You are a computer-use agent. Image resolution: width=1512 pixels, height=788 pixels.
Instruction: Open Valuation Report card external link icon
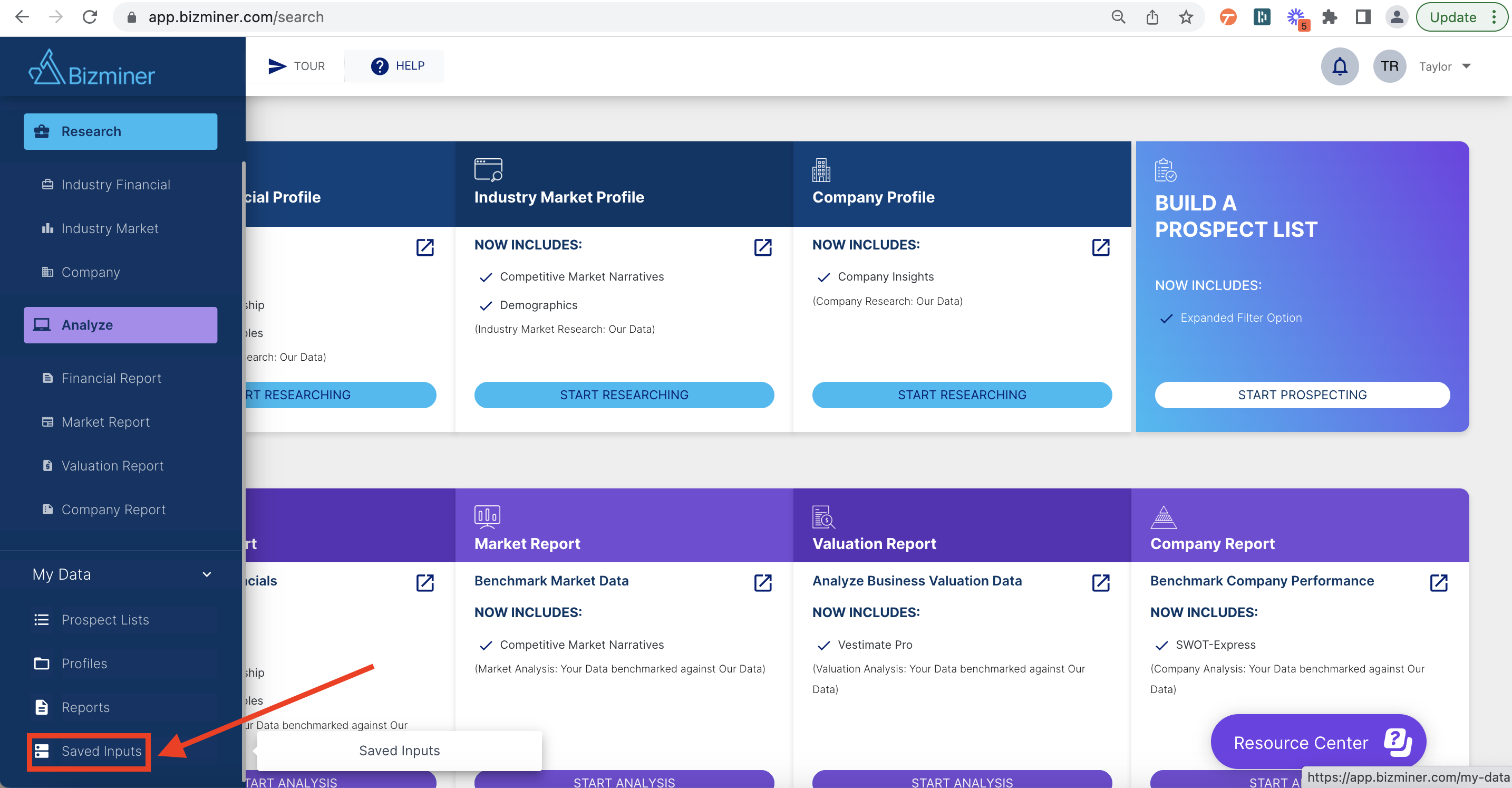pos(1101,583)
